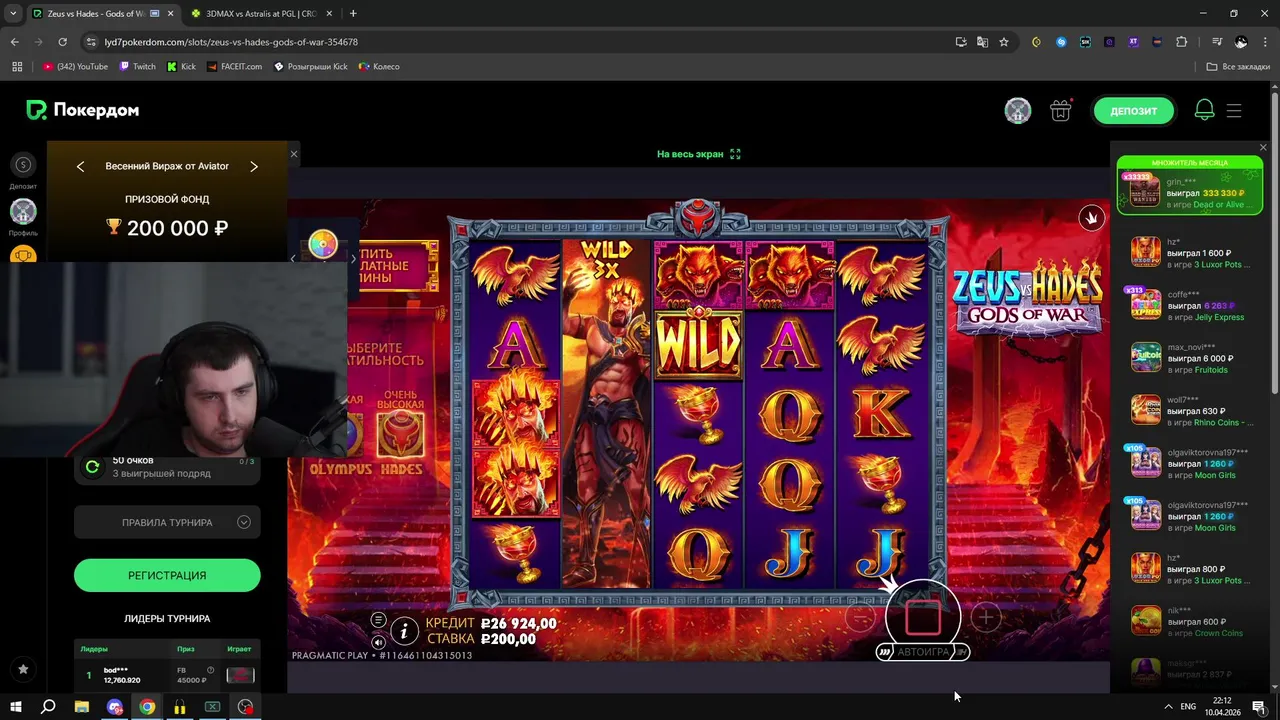Open the YouTube bookmark
Screen dimensions: 1280x720
(76, 67)
